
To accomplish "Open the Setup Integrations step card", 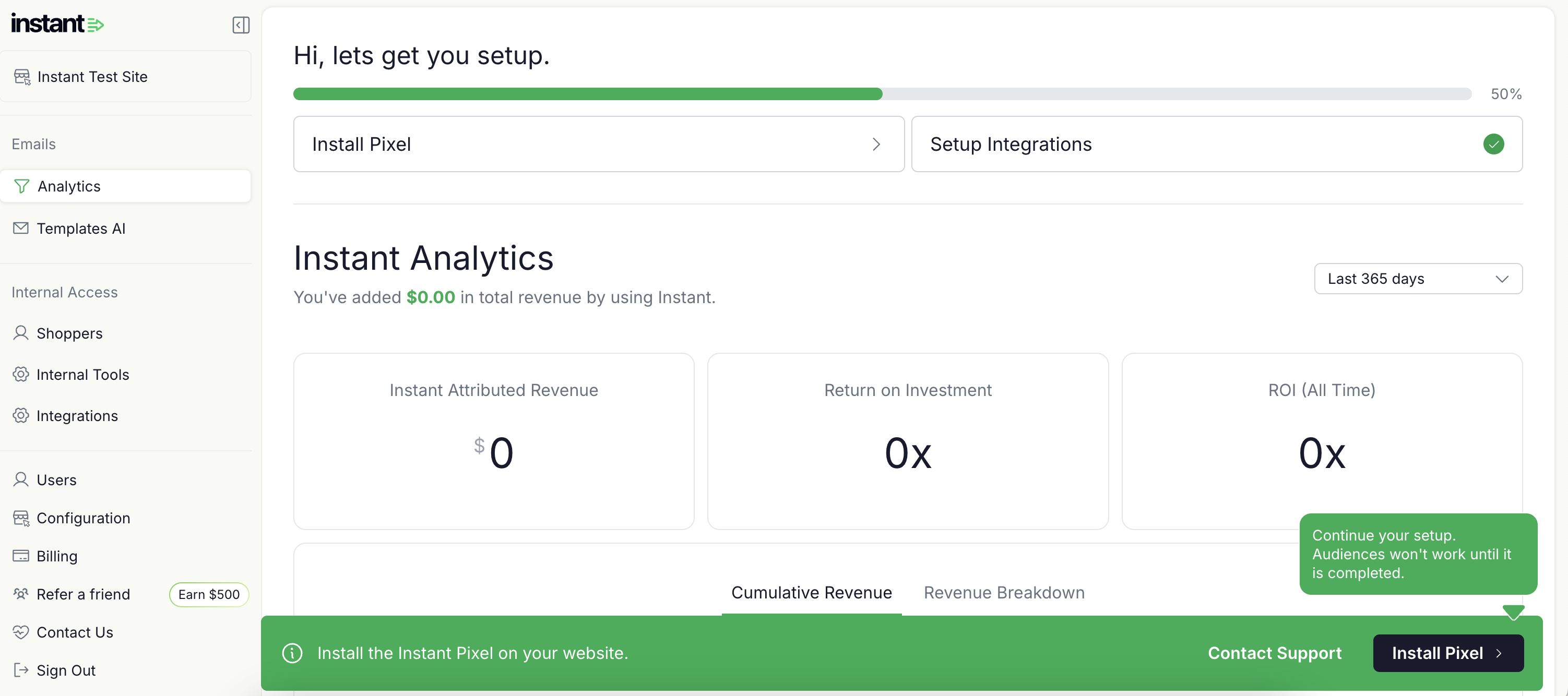I will click(x=1217, y=144).
